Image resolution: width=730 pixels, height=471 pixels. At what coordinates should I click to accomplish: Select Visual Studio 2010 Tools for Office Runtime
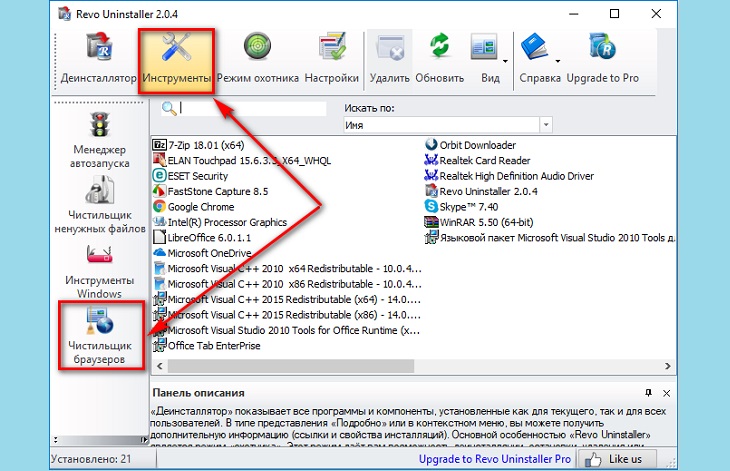coord(286,330)
